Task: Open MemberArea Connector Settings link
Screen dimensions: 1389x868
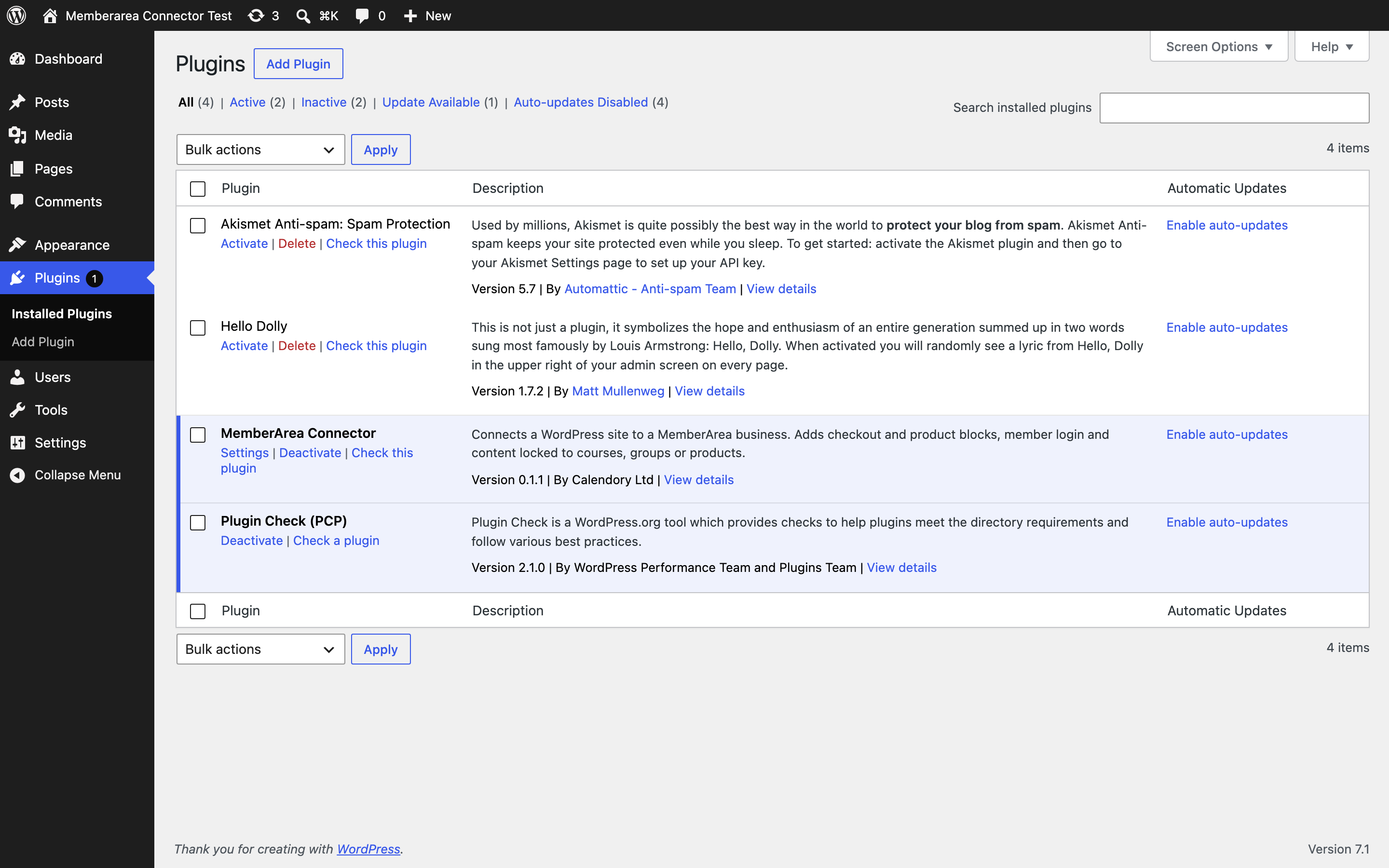Action: [x=245, y=453]
